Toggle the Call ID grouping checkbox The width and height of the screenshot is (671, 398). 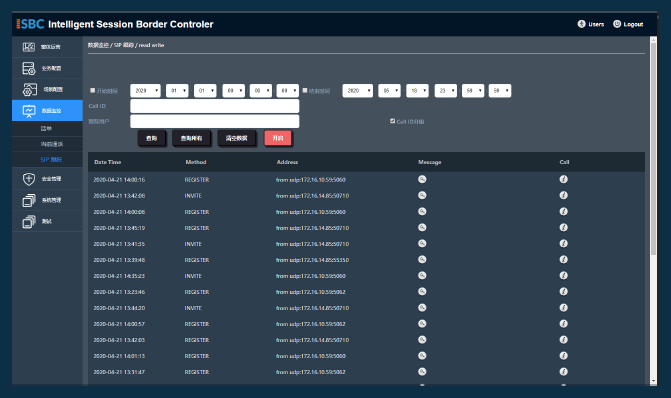392,121
